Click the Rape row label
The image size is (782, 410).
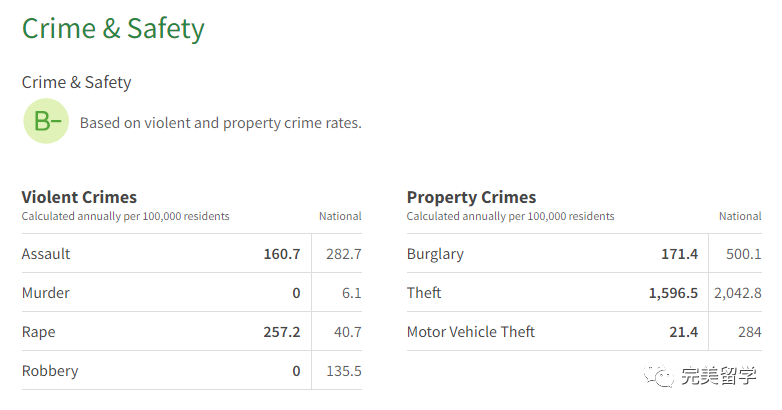(38, 332)
